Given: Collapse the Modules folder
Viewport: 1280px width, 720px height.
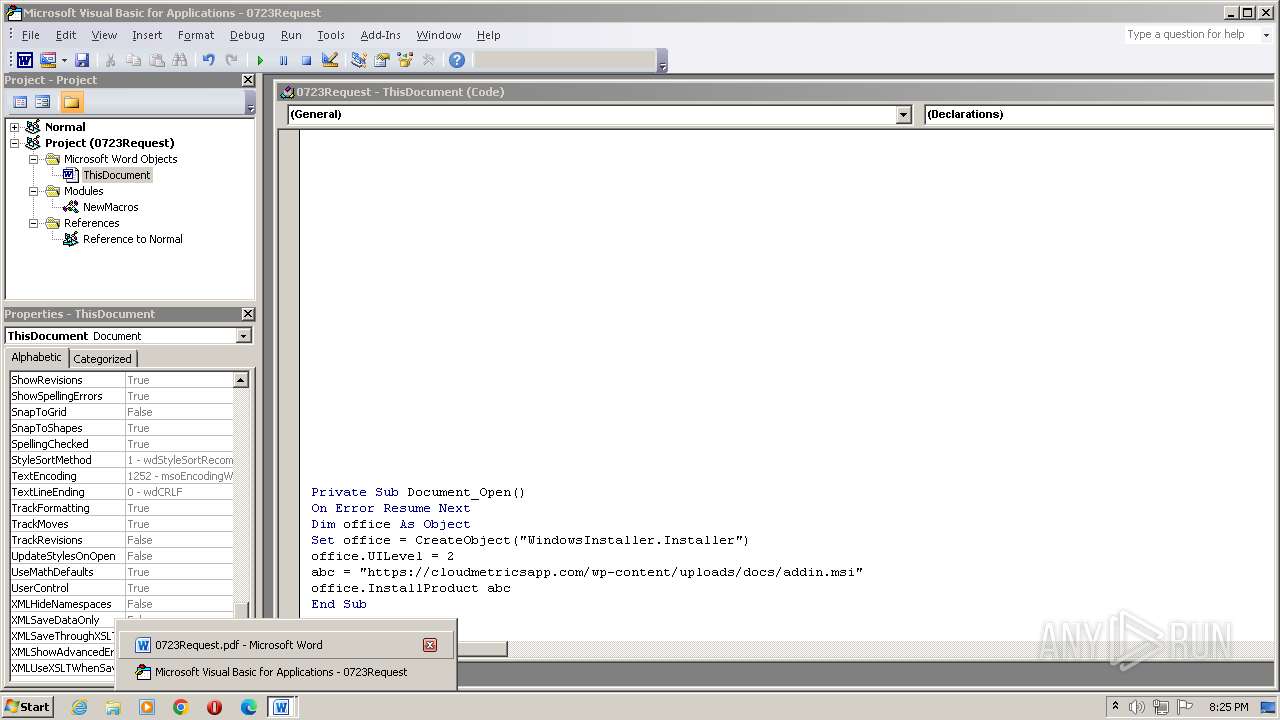Looking at the screenshot, I should click(34, 191).
